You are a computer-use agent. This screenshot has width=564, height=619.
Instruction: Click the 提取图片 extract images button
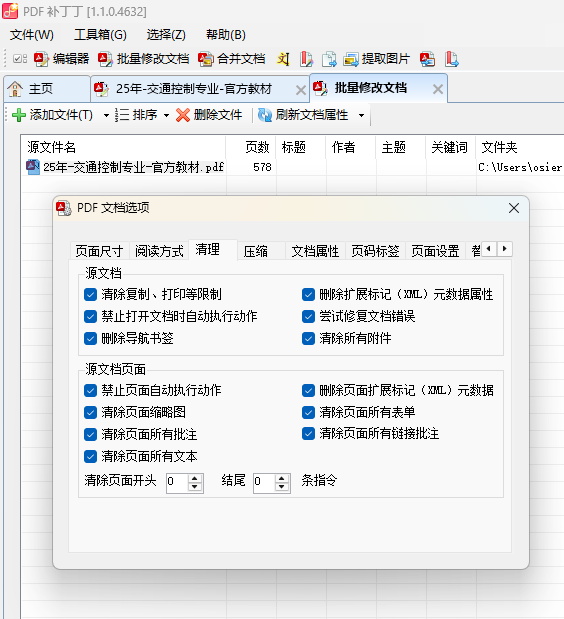click(376, 59)
